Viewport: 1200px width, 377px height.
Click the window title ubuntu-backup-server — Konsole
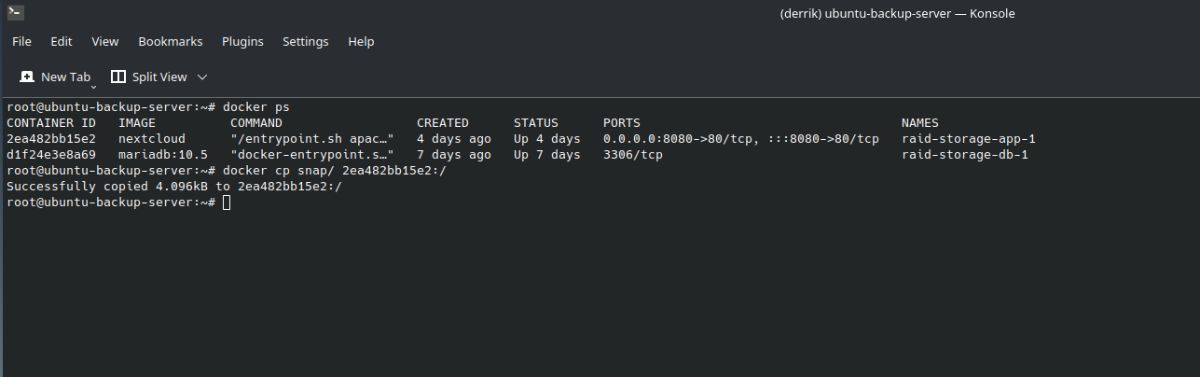[897, 13]
